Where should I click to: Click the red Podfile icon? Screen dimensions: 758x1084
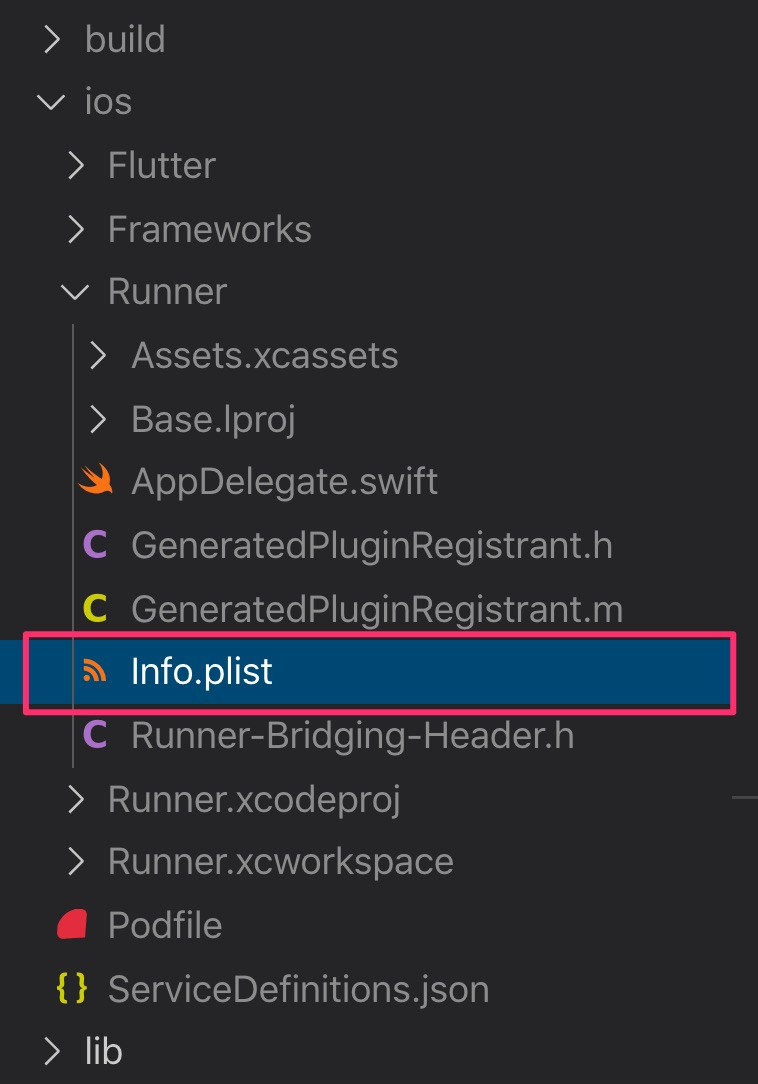click(x=72, y=925)
